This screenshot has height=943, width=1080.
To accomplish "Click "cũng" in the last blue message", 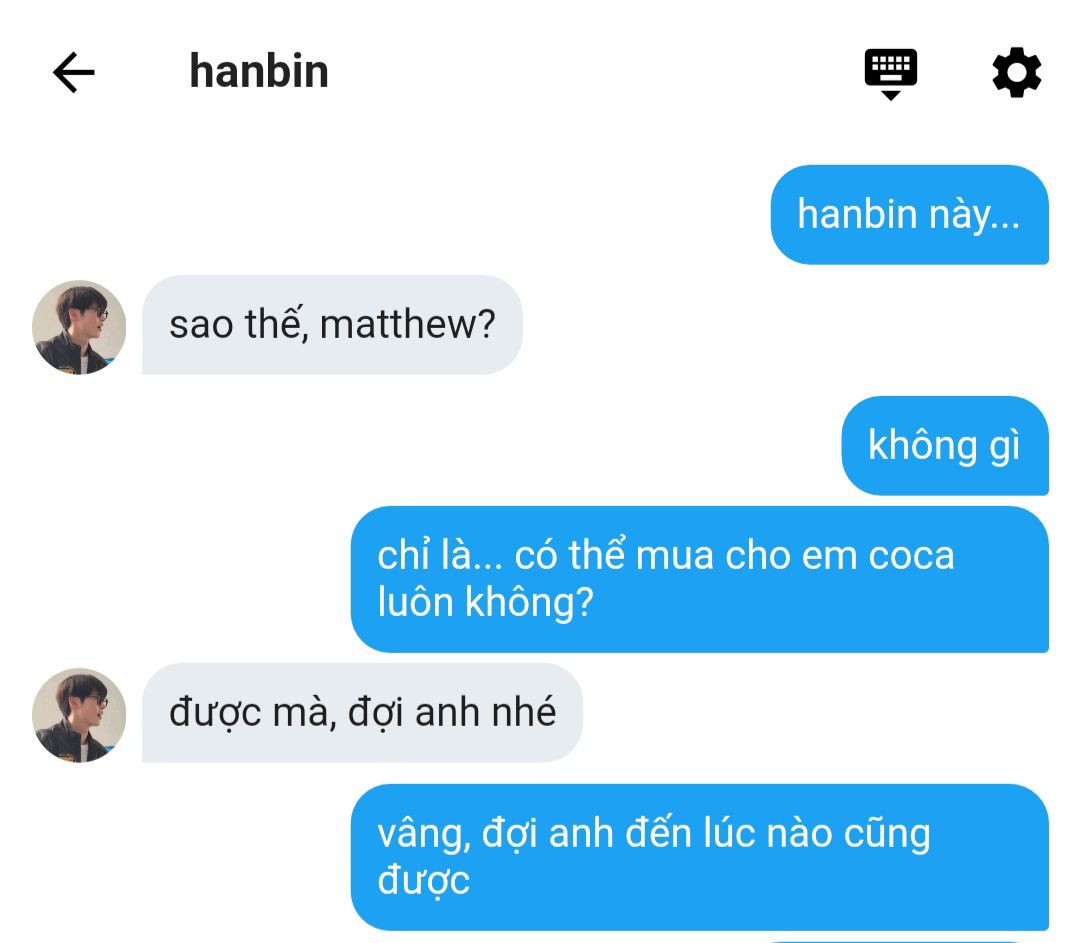I will 887,836.
